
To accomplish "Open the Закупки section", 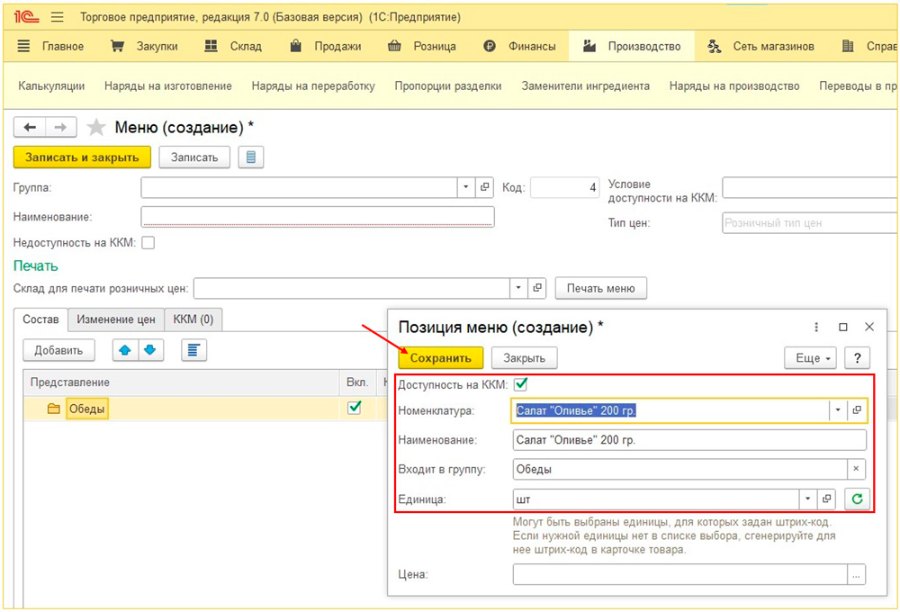I will click(144, 46).
